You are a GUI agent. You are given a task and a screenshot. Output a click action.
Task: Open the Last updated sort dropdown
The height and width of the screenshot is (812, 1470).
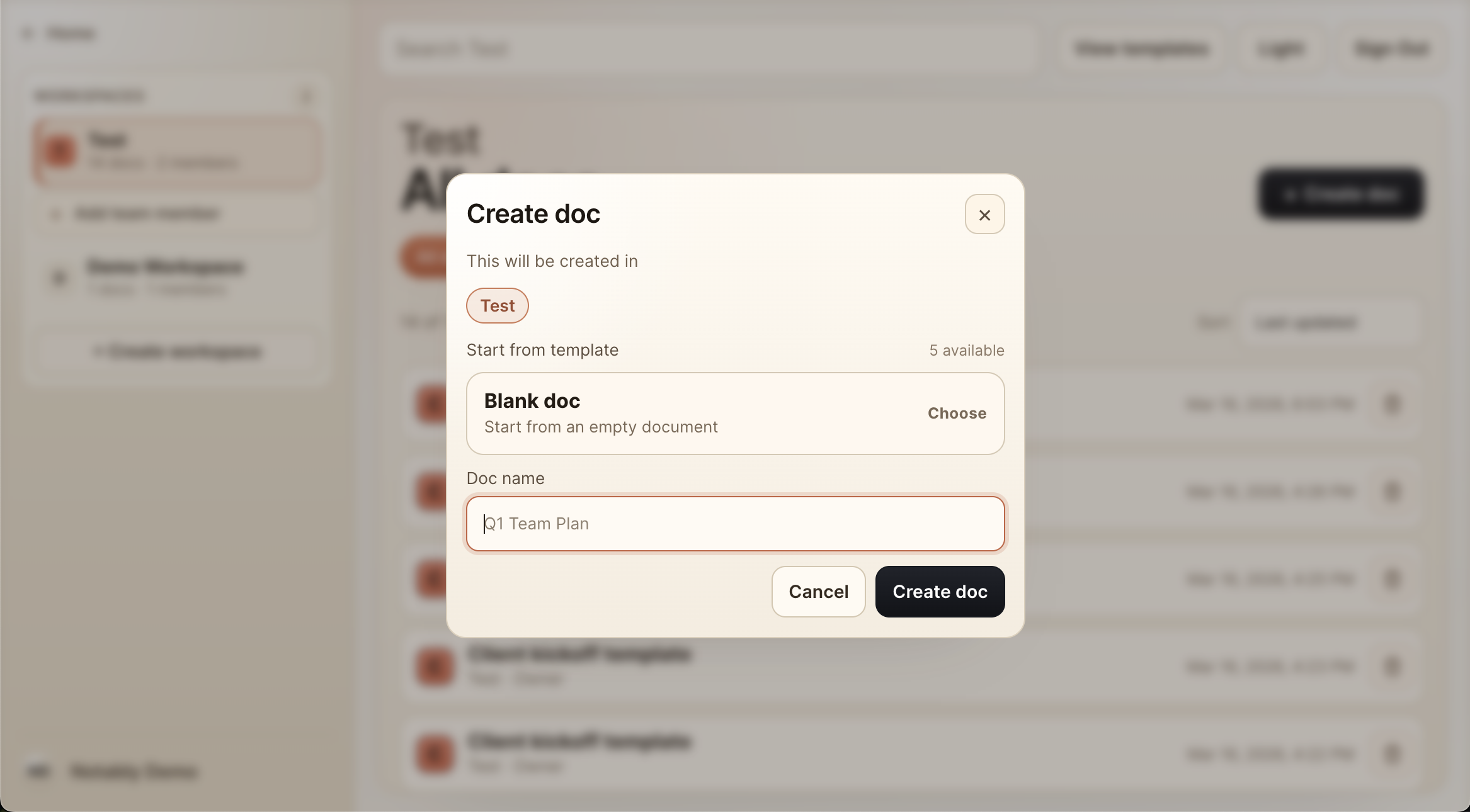point(1329,322)
